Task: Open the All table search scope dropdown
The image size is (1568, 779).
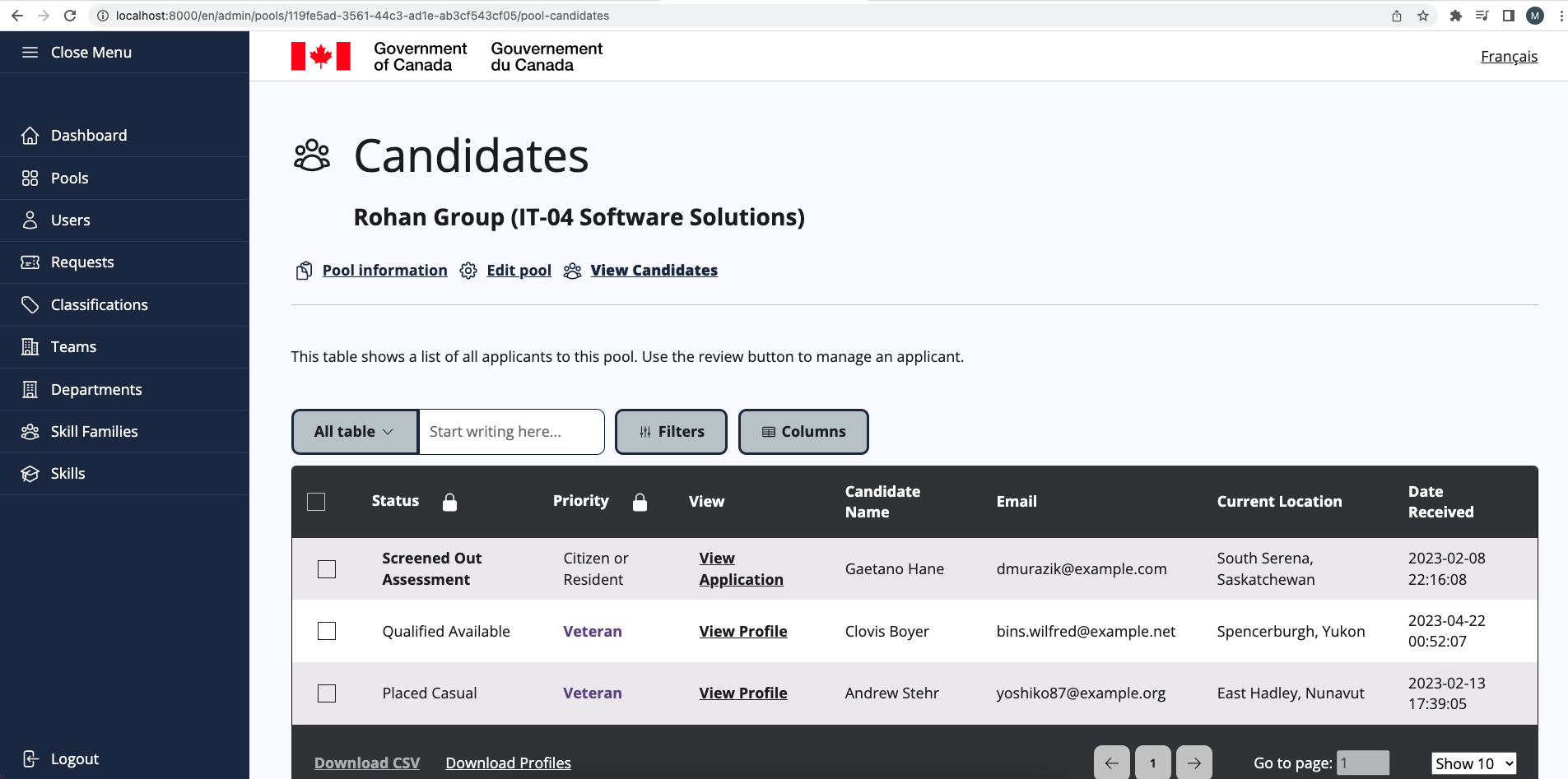Action: click(354, 431)
